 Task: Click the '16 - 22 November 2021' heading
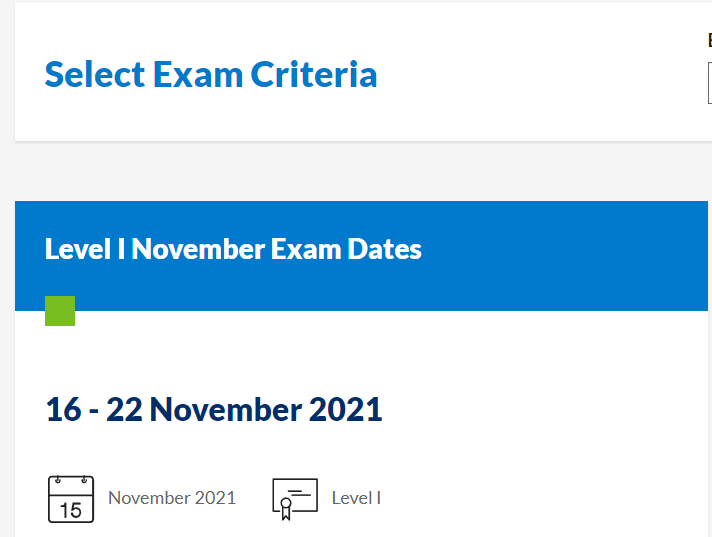[214, 410]
